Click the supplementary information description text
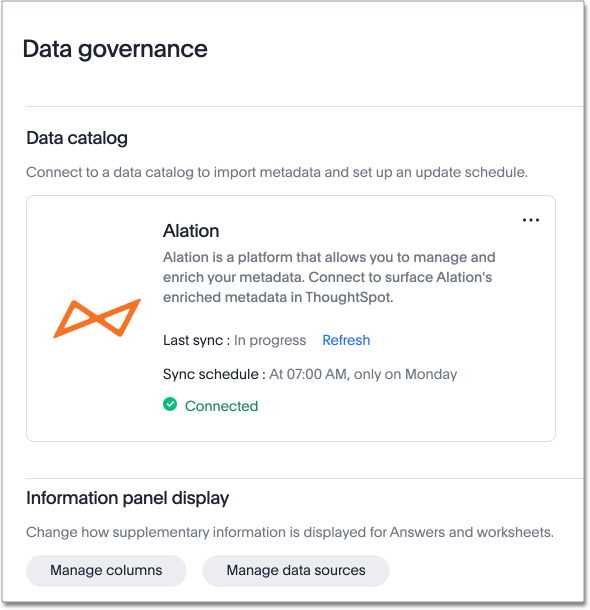590x610 pixels. pyautogui.click(x=290, y=532)
